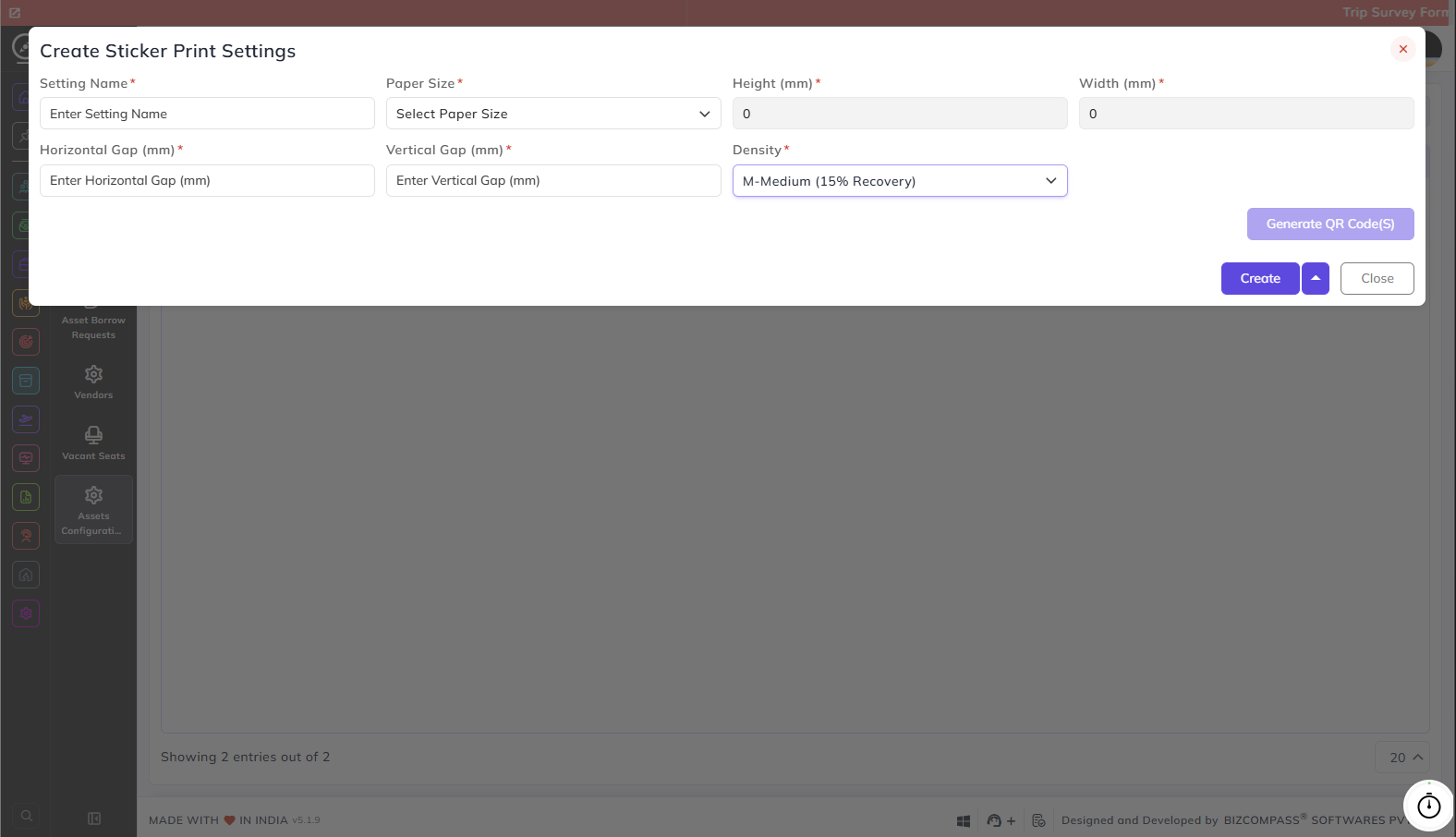Click the Width (mm) field
The image size is (1456, 837).
coord(1246,114)
